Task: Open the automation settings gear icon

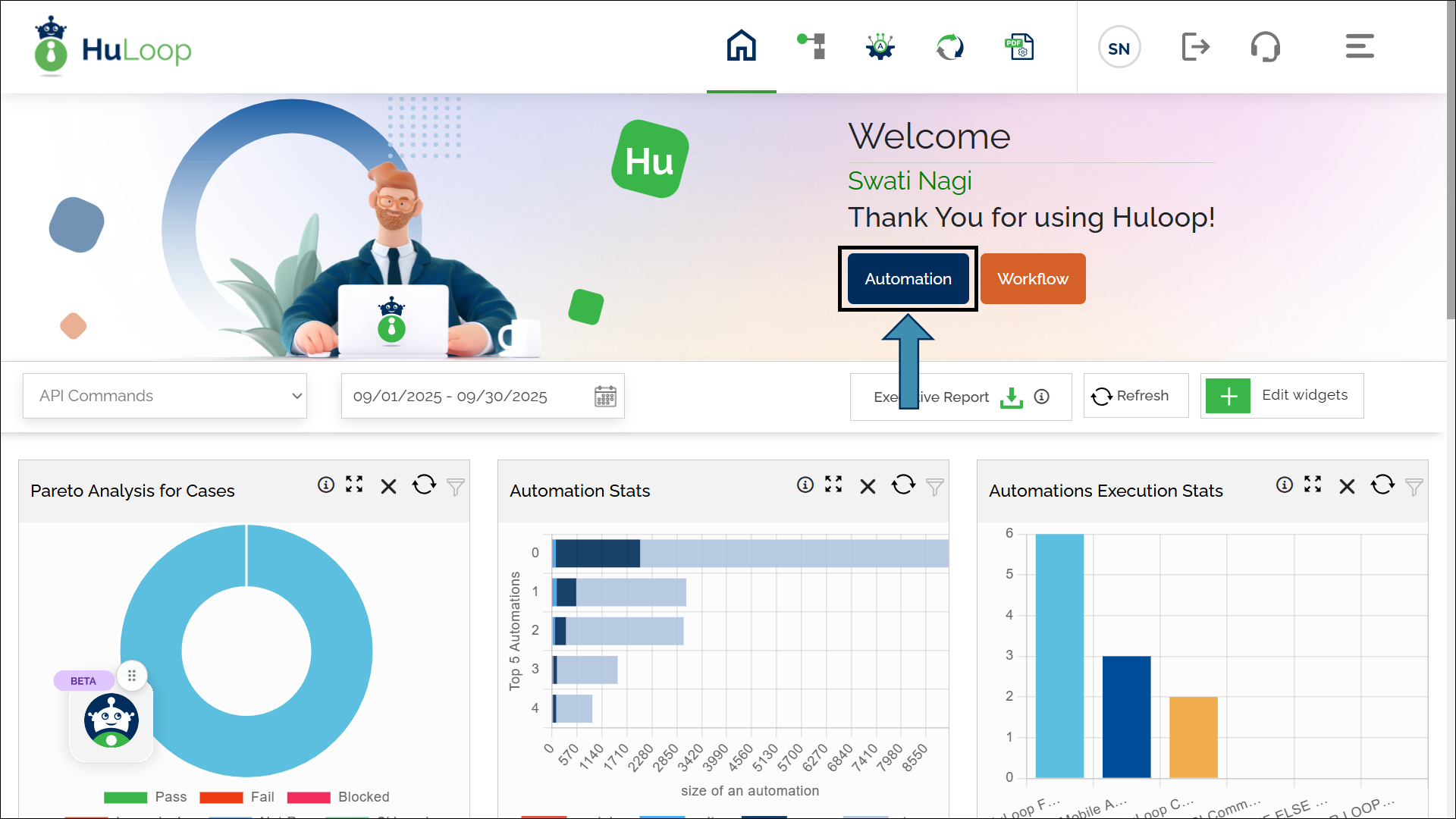Action: tap(880, 46)
